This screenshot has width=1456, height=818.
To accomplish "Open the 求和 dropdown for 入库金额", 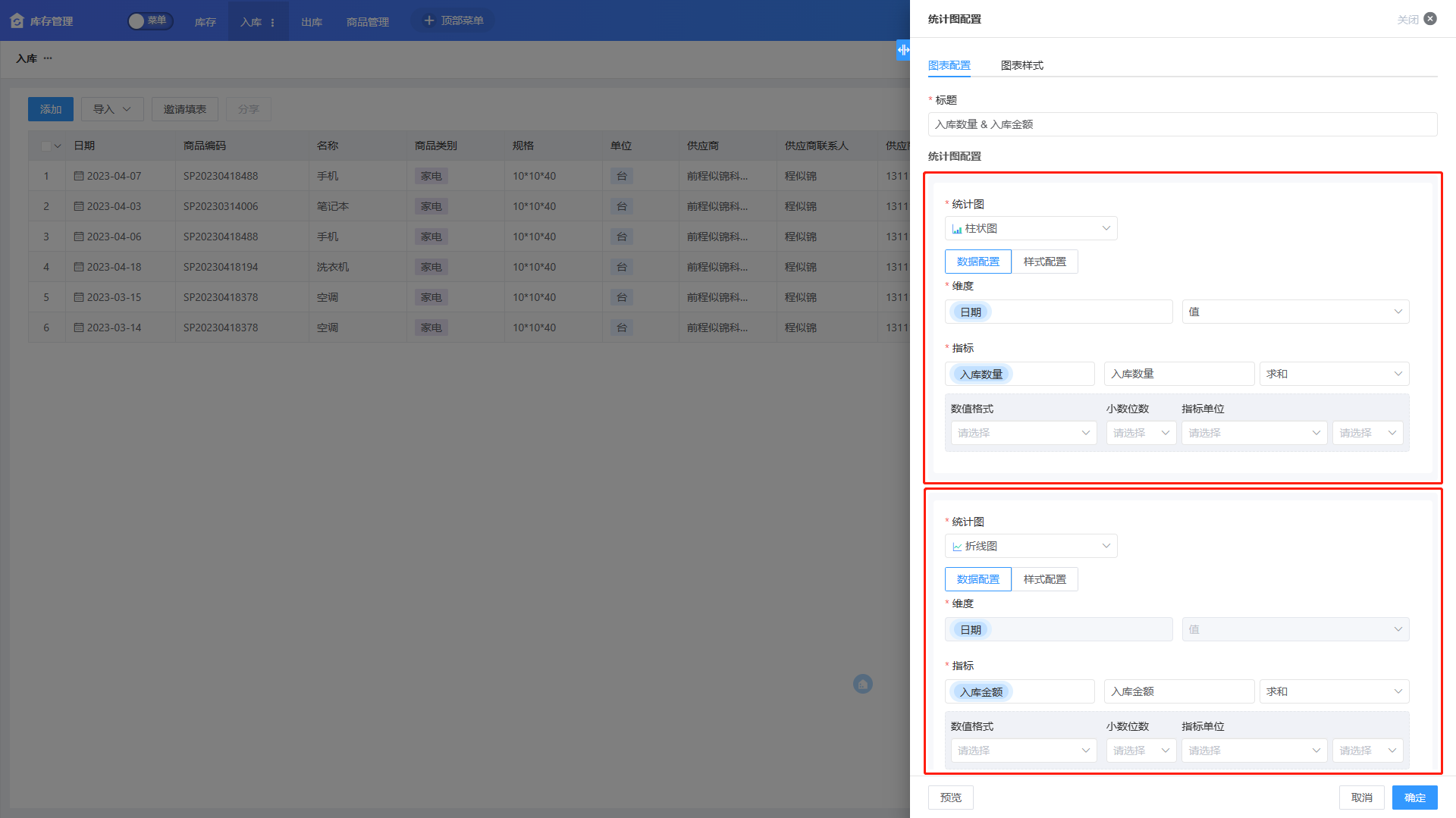I will tap(1335, 691).
